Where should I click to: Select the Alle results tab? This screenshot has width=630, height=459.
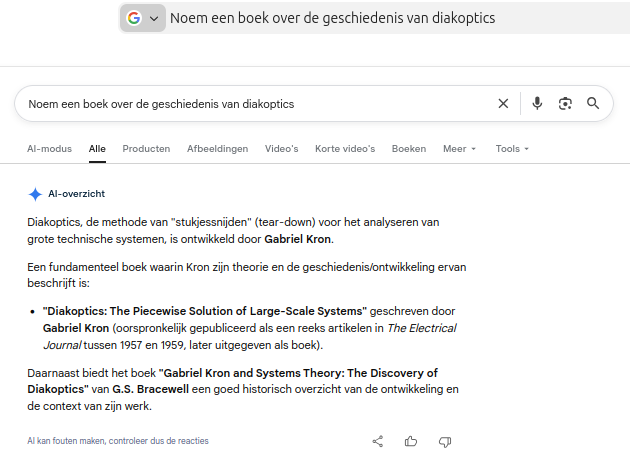[97, 149]
